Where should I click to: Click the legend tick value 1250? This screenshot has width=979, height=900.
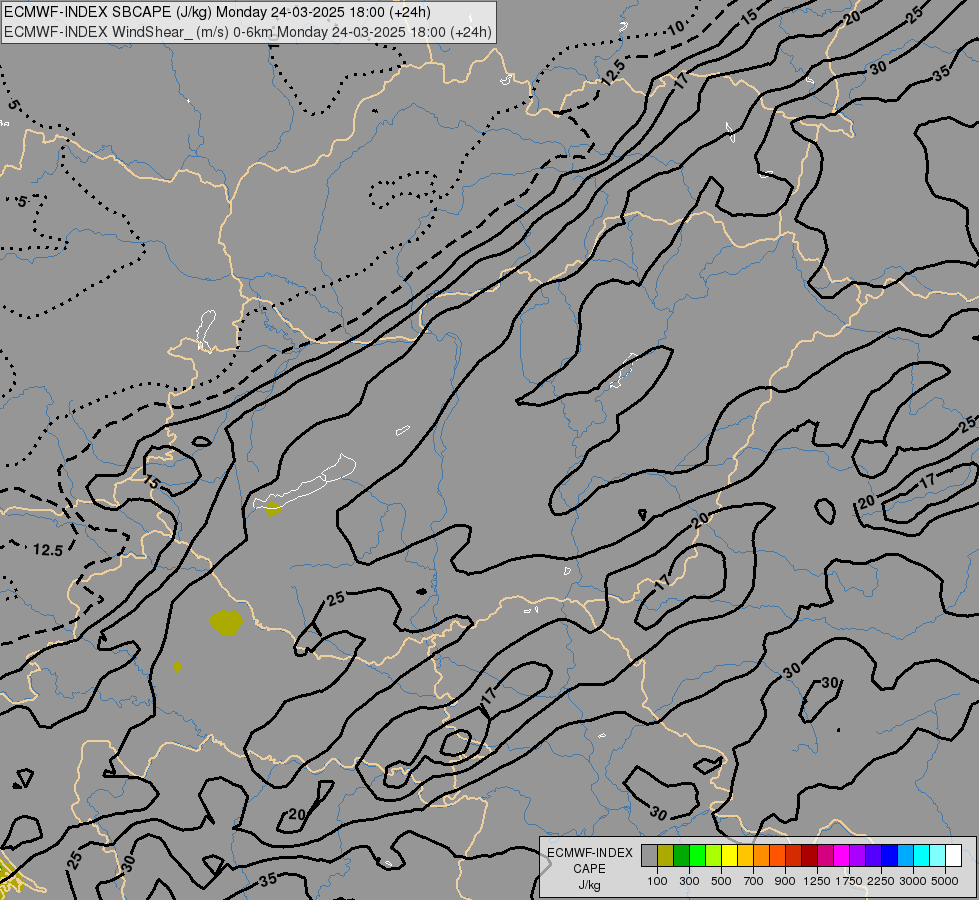[817, 881]
